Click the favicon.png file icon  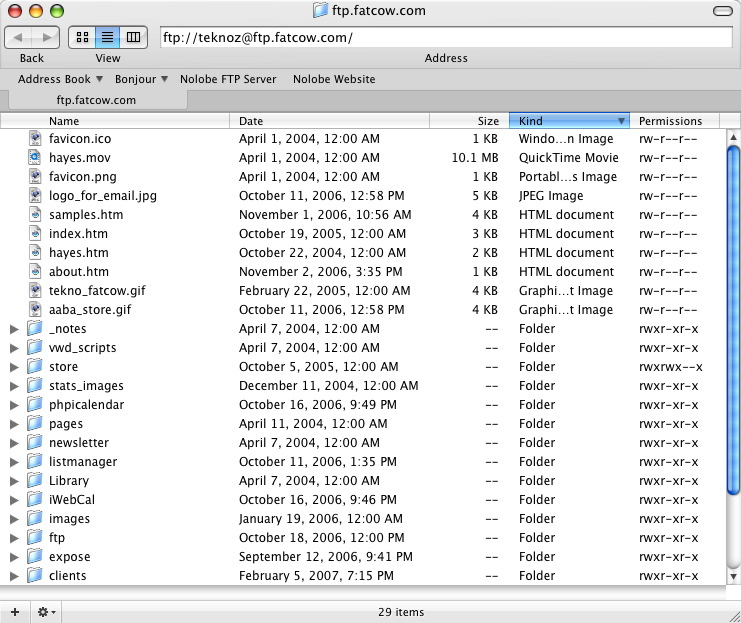point(35,176)
